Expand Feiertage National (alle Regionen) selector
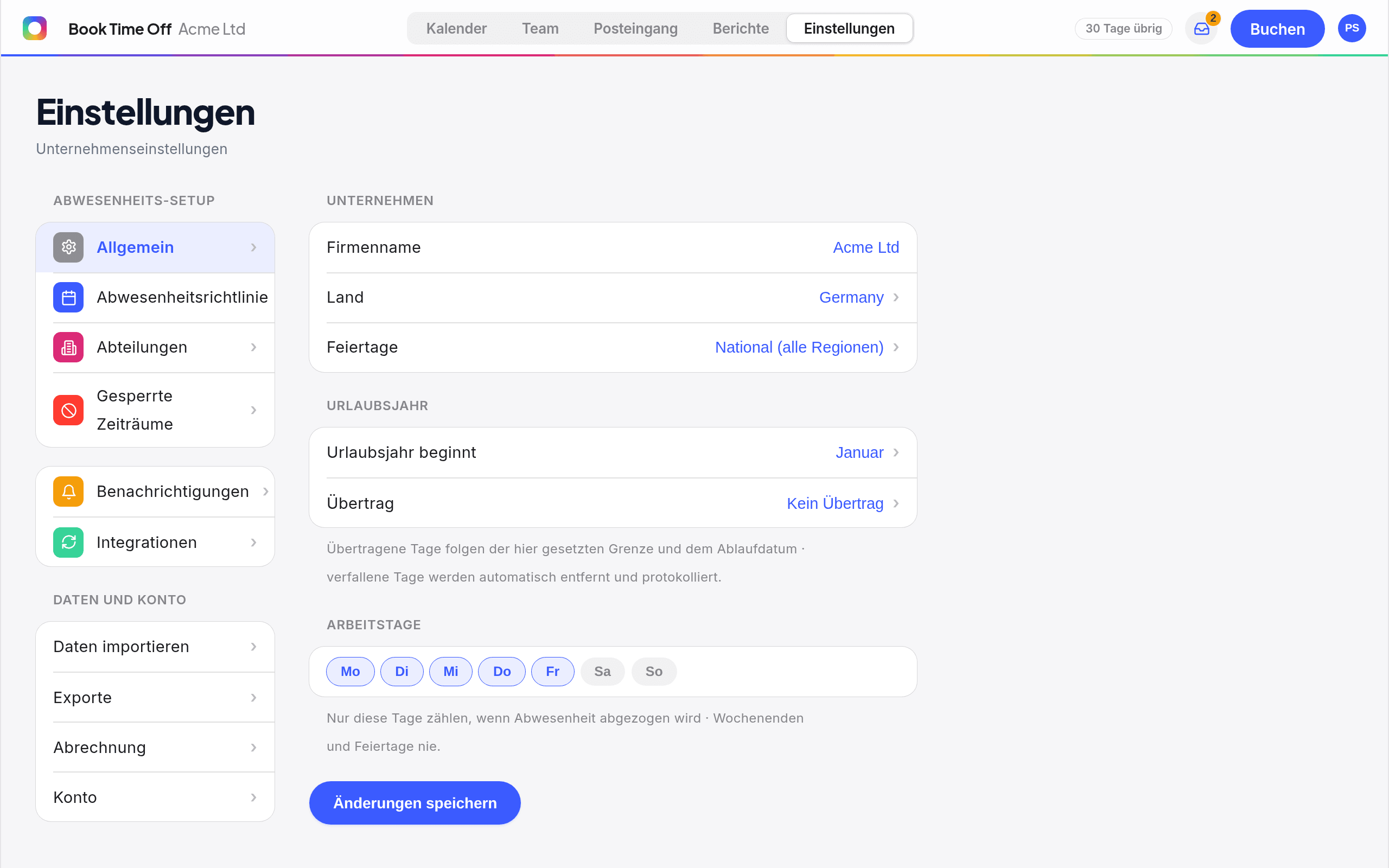 point(806,347)
